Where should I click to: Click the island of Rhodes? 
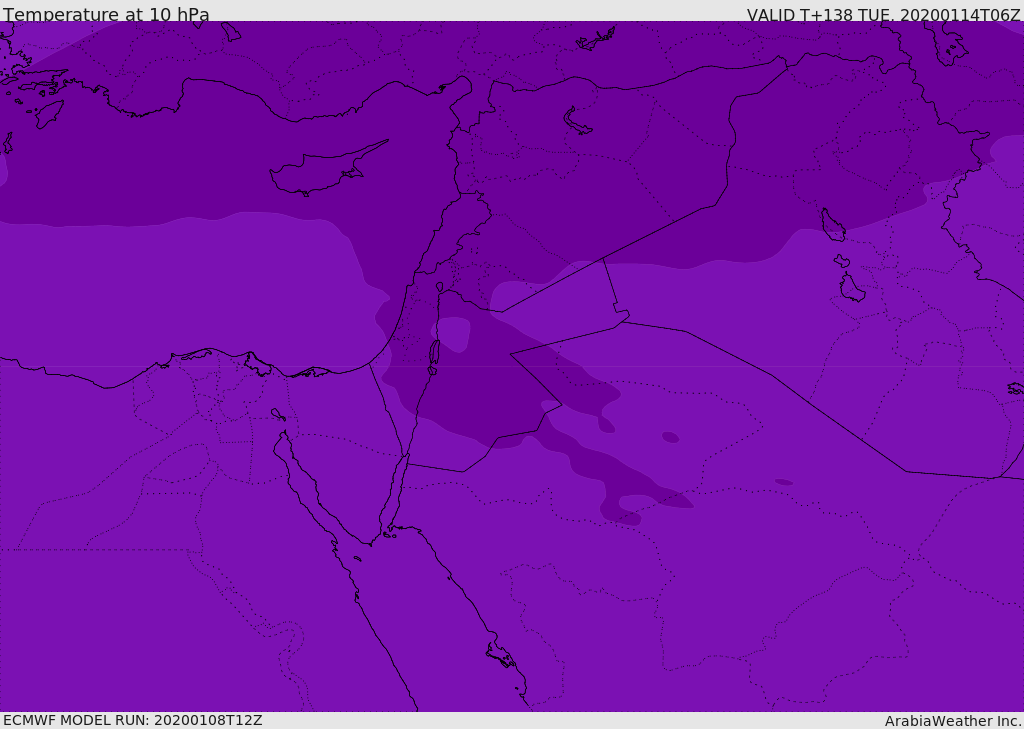click(x=49, y=114)
